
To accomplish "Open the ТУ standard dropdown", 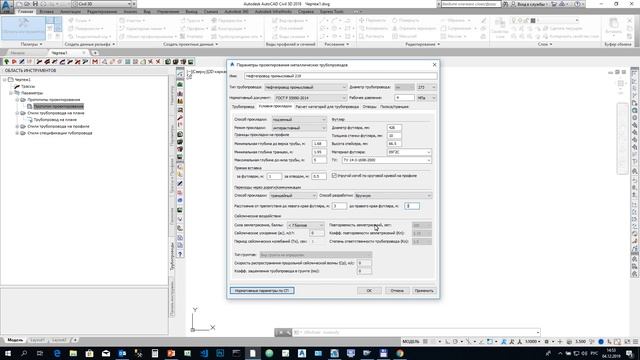I will click(387, 160).
